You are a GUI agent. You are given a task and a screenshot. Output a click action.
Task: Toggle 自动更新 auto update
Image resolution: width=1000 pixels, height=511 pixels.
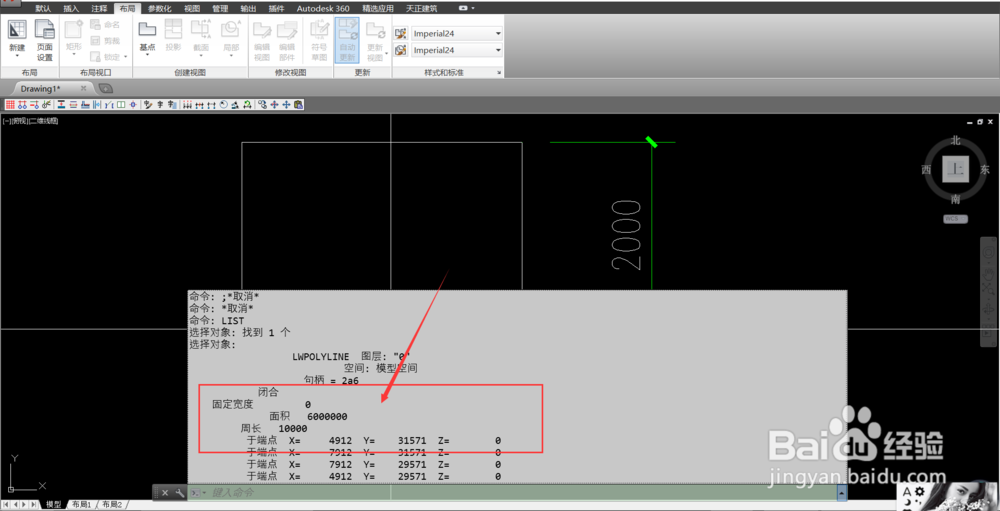point(347,40)
